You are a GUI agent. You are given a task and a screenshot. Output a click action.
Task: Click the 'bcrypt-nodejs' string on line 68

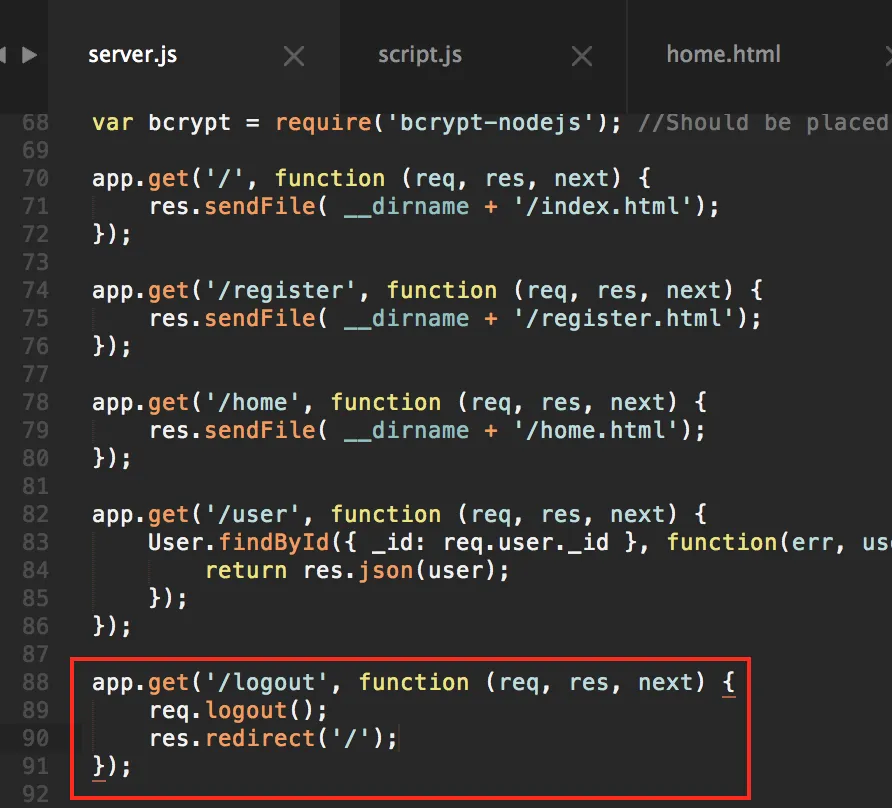click(490, 123)
